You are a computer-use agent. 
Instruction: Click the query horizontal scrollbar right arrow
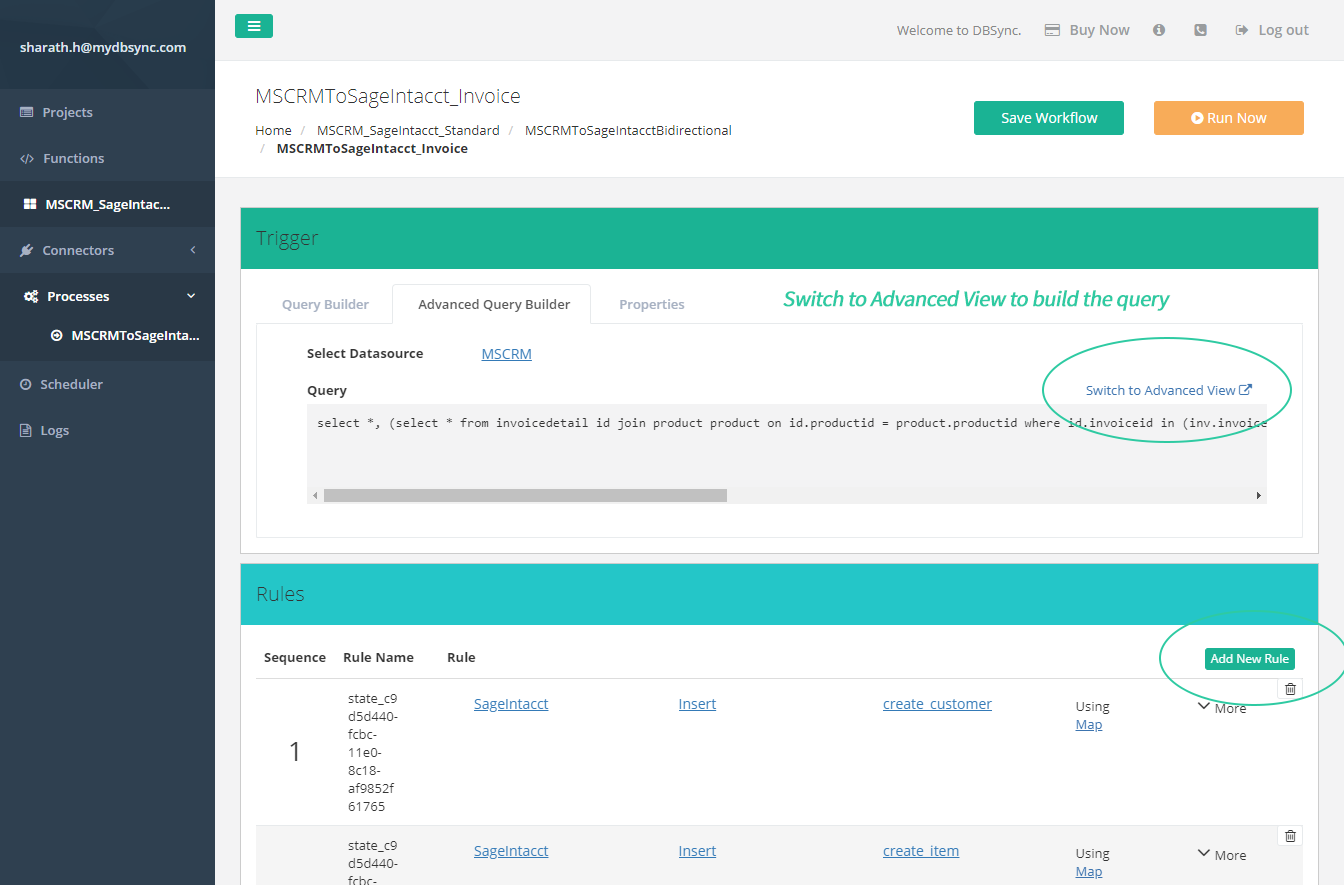1258,495
